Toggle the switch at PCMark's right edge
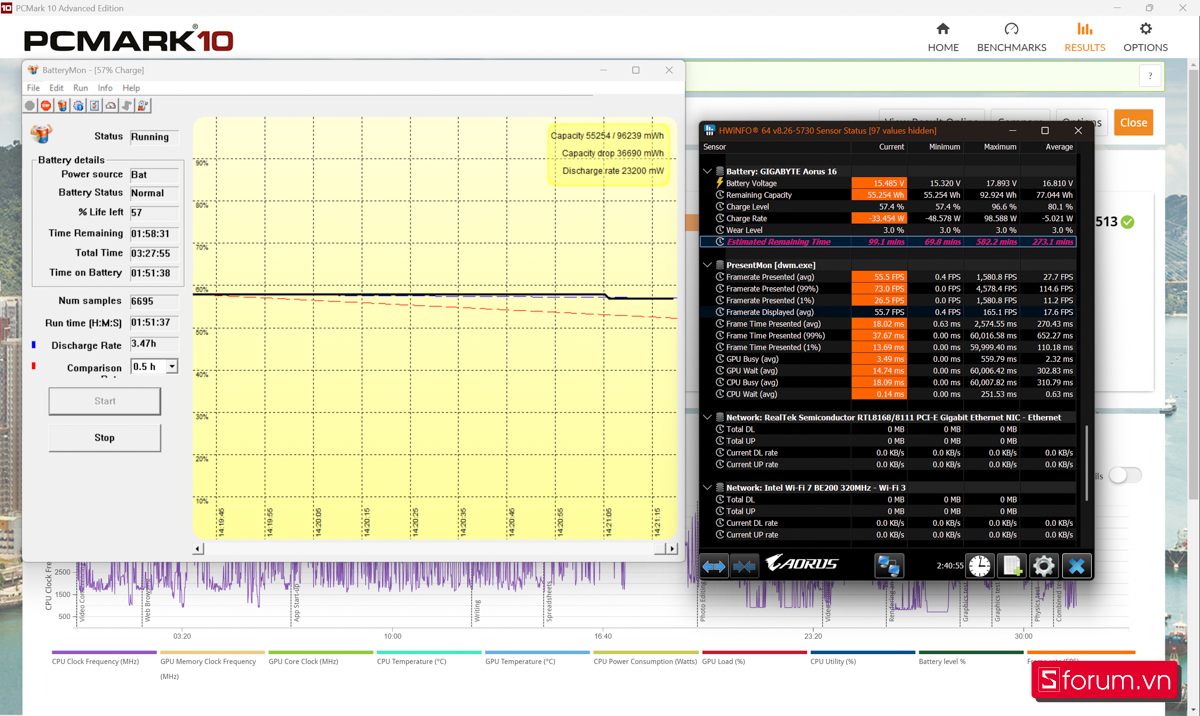 click(1125, 475)
